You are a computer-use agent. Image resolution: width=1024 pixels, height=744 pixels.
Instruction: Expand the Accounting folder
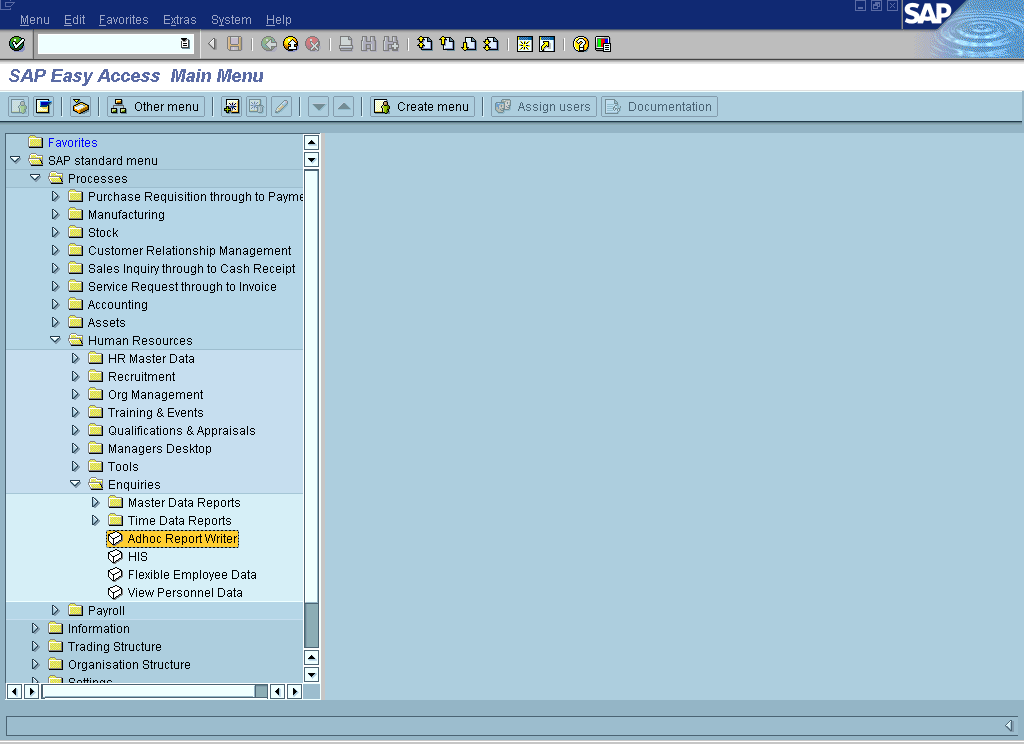56,304
